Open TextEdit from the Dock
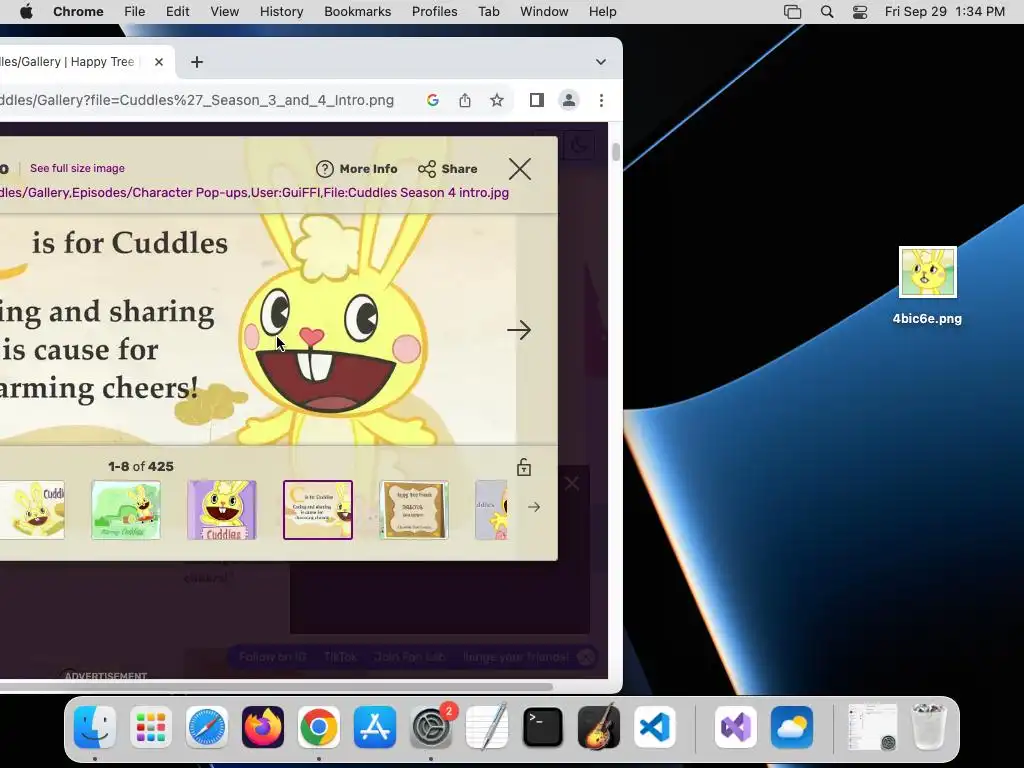The width and height of the screenshot is (1024, 768). click(487, 727)
